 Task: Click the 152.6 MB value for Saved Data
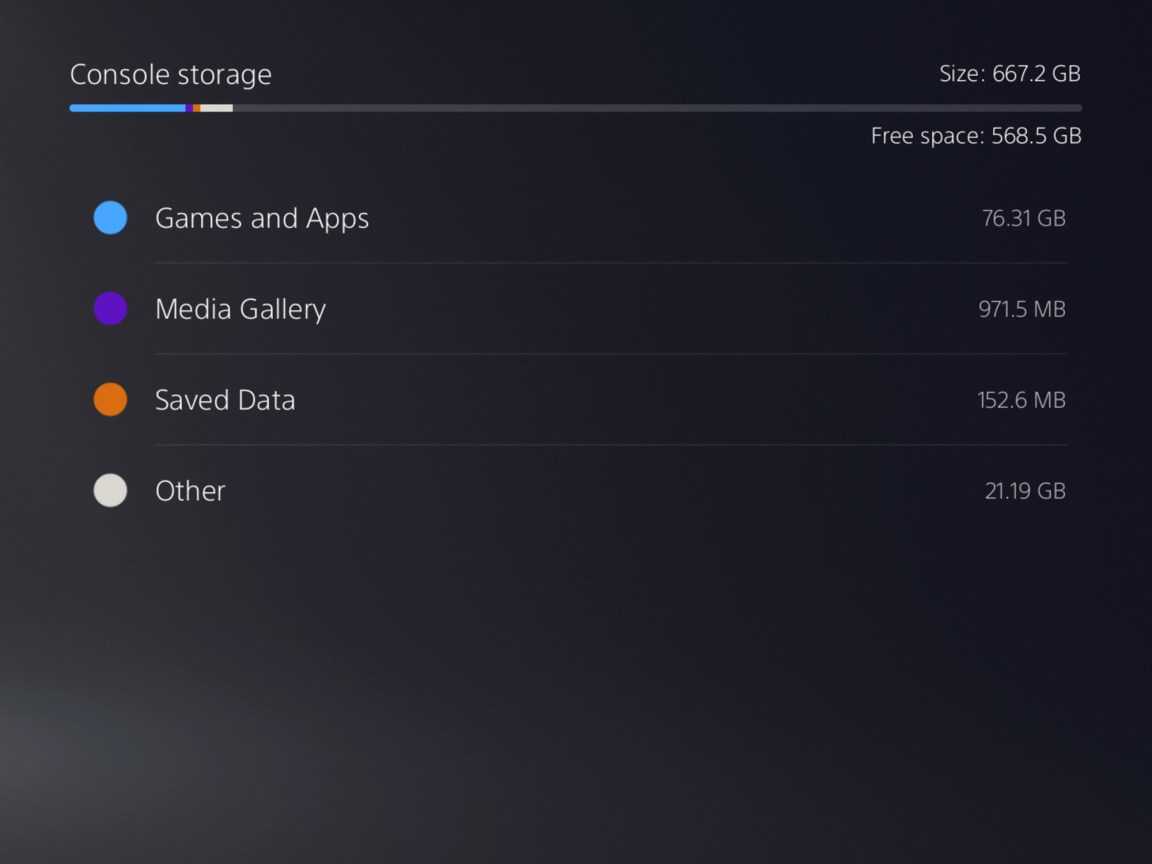pyautogui.click(x=1021, y=399)
